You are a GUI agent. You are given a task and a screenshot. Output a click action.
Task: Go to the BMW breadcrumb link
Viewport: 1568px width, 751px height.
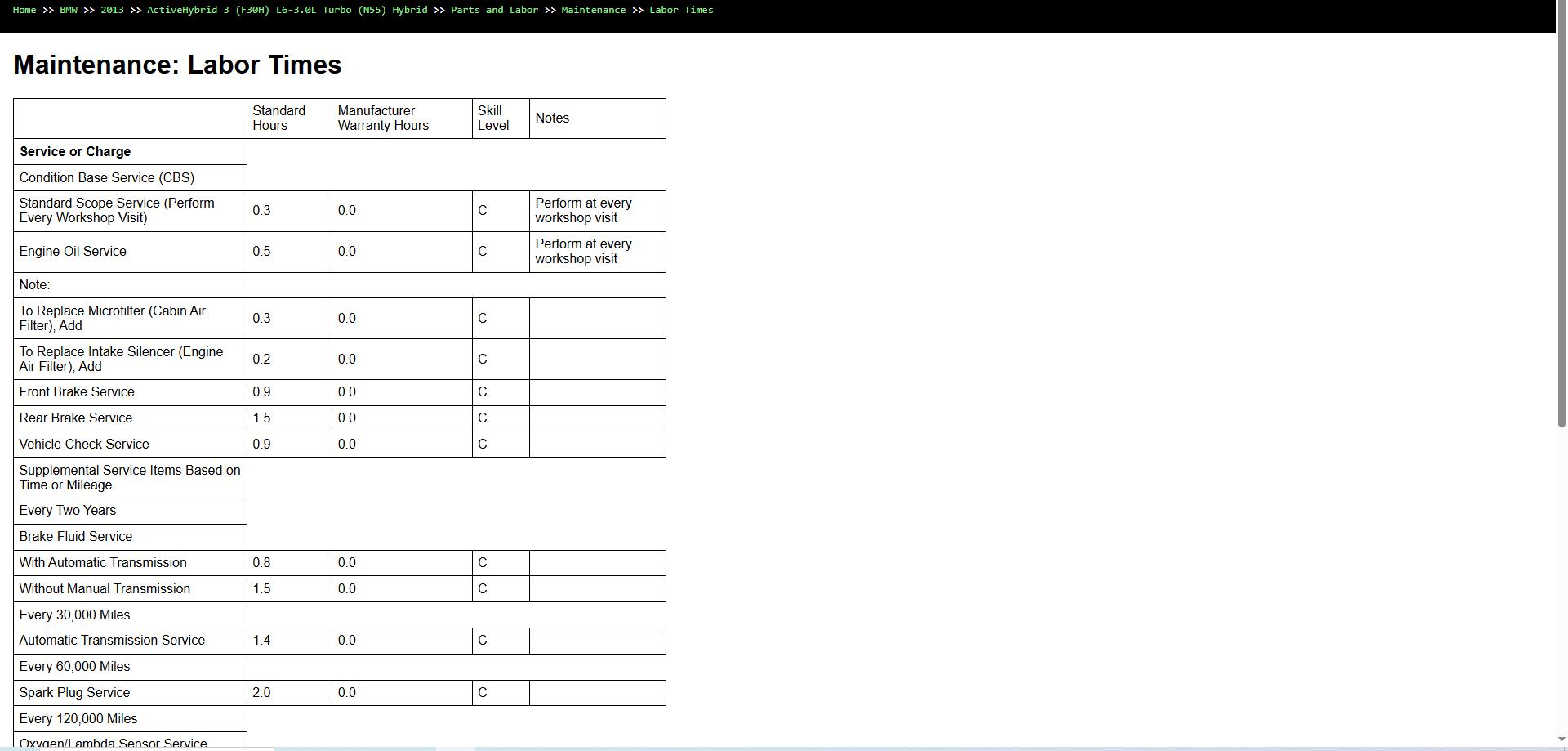(69, 10)
